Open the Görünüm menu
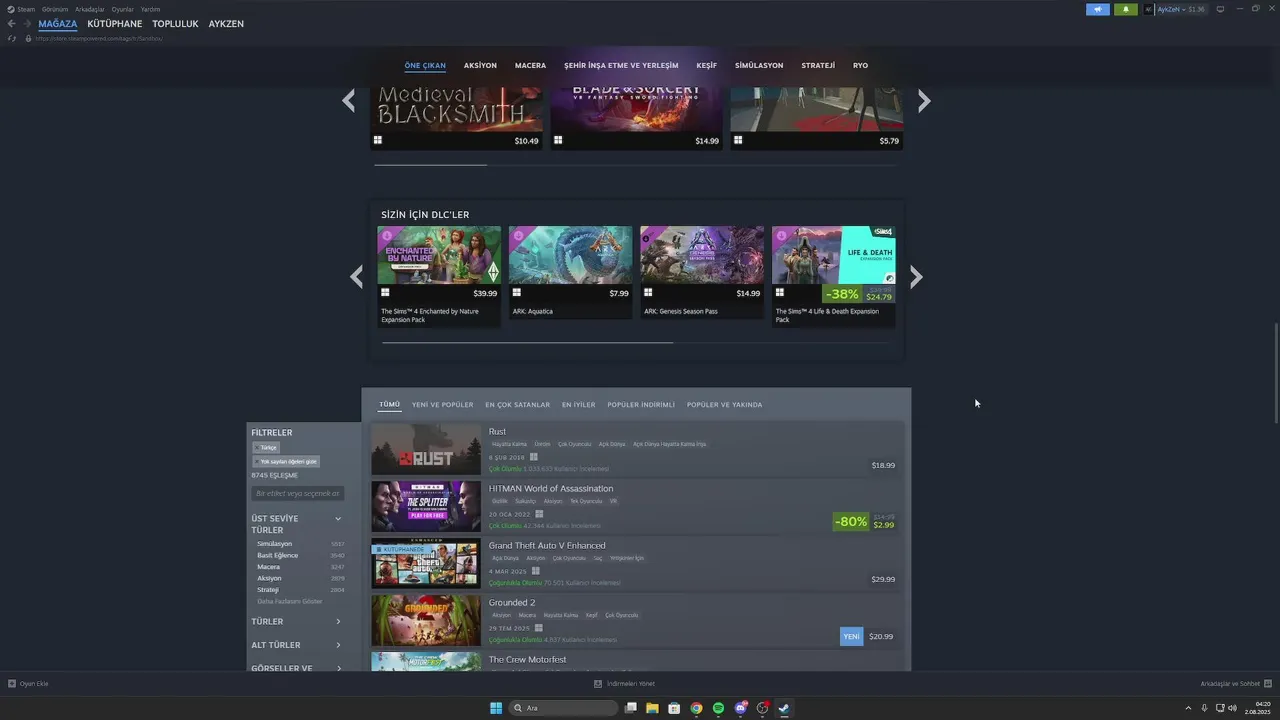 click(55, 9)
